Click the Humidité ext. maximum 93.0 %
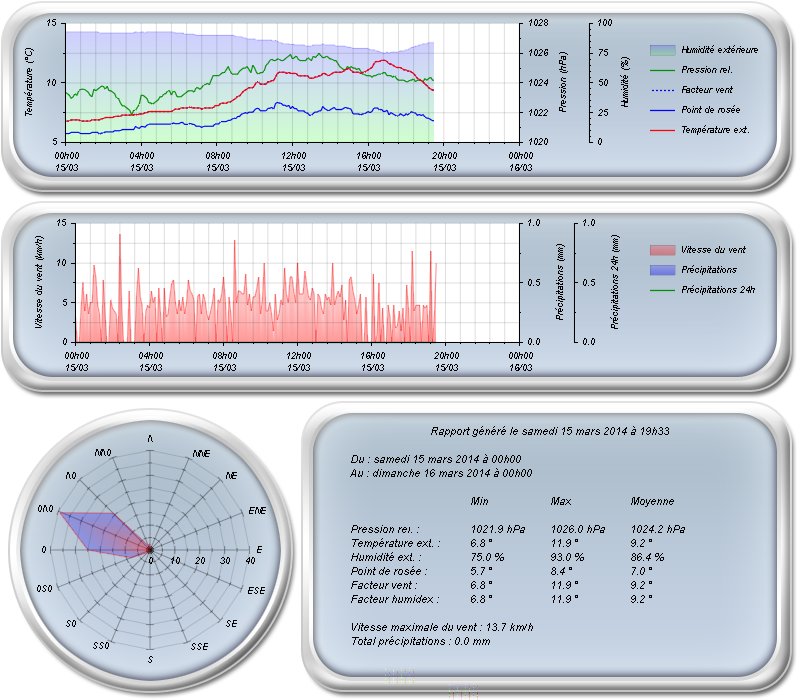This screenshot has height=700, width=800. (x=567, y=558)
